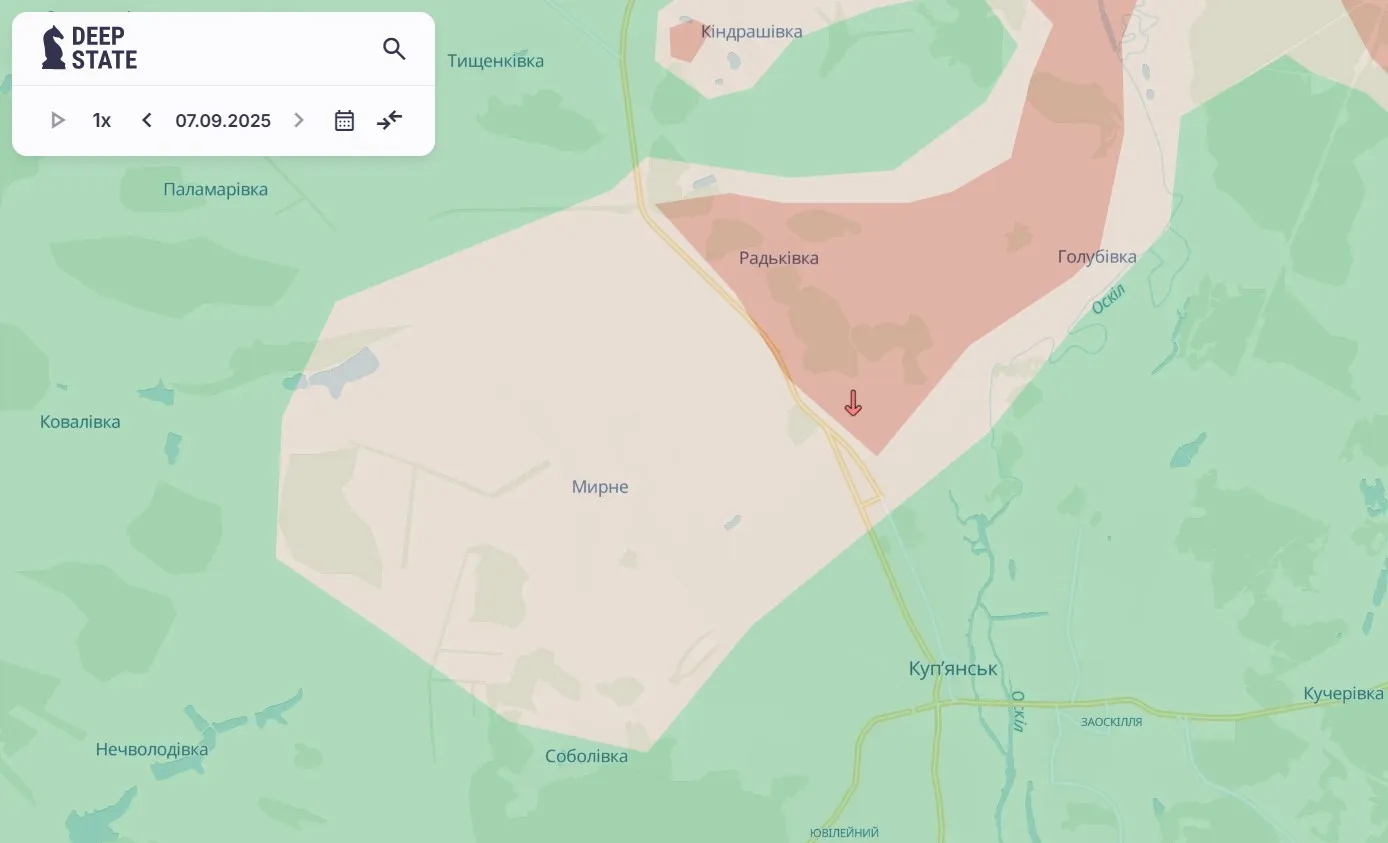Click the Соболівка village label
Screen dimensions: 1388x843
click(587, 756)
